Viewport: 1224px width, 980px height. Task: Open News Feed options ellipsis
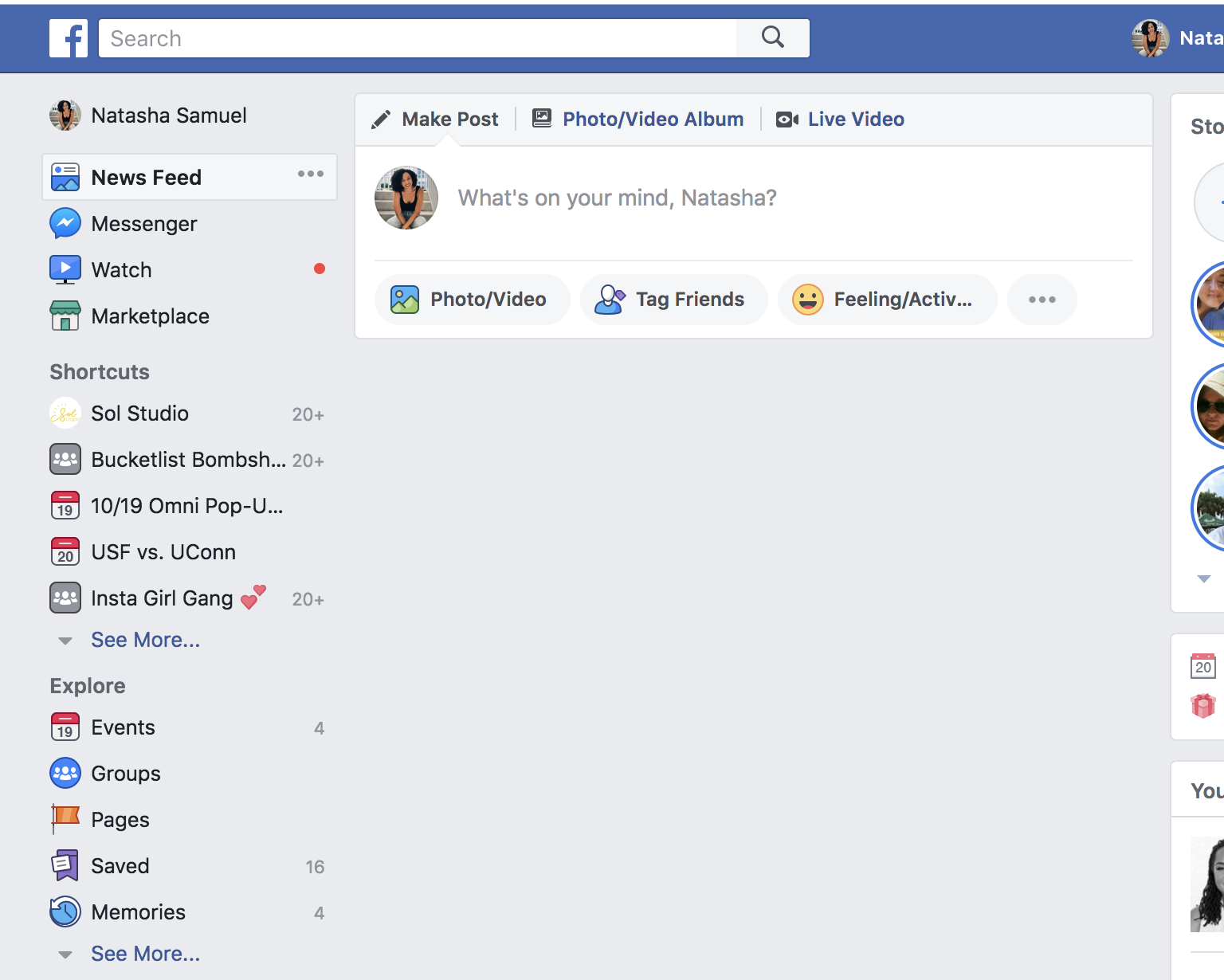(x=311, y=174)
